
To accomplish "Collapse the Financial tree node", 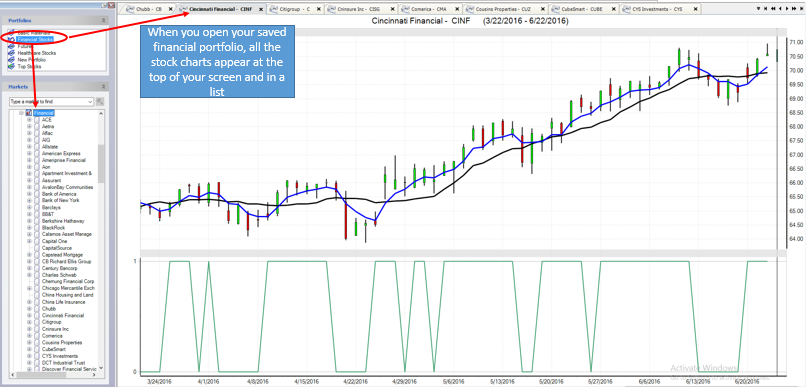I will click(21, 113).
